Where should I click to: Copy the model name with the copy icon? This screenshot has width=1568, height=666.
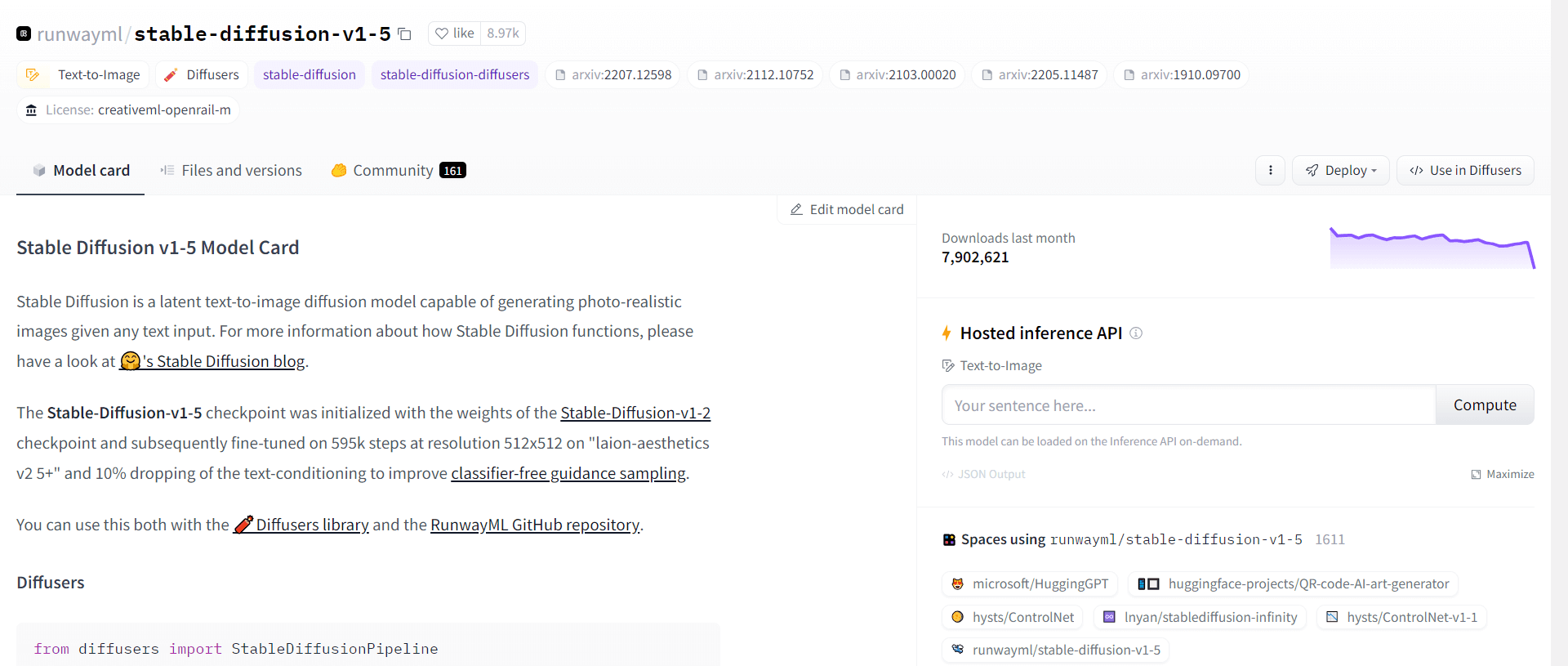click(x=404, y=34)
